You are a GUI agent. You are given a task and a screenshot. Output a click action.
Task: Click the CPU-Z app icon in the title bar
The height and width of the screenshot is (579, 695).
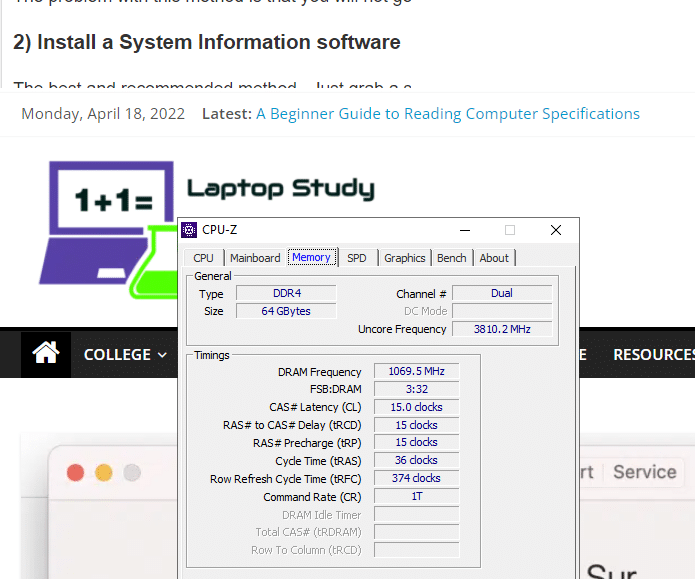(x=189, y=230)
